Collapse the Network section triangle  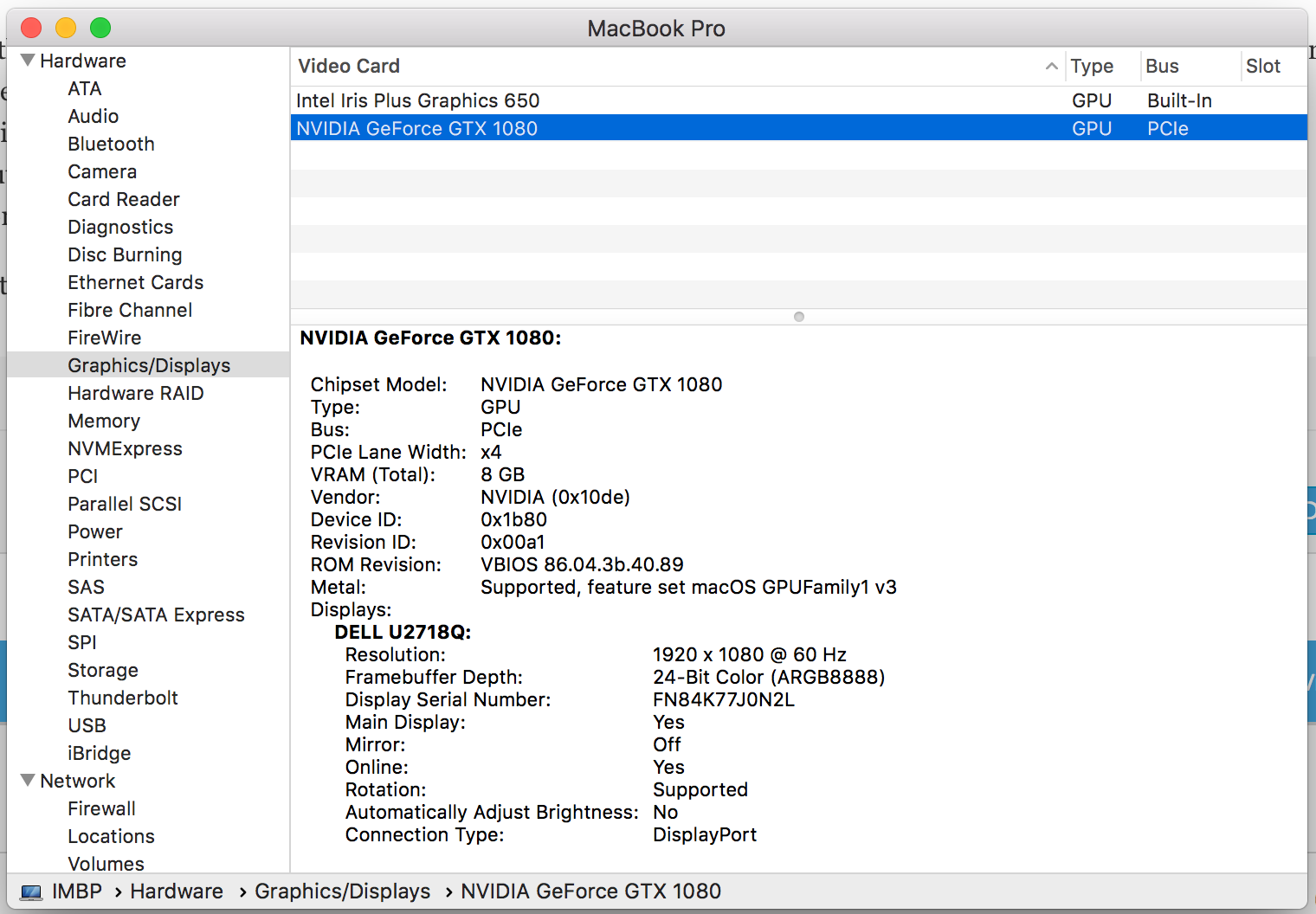[28, 781]
